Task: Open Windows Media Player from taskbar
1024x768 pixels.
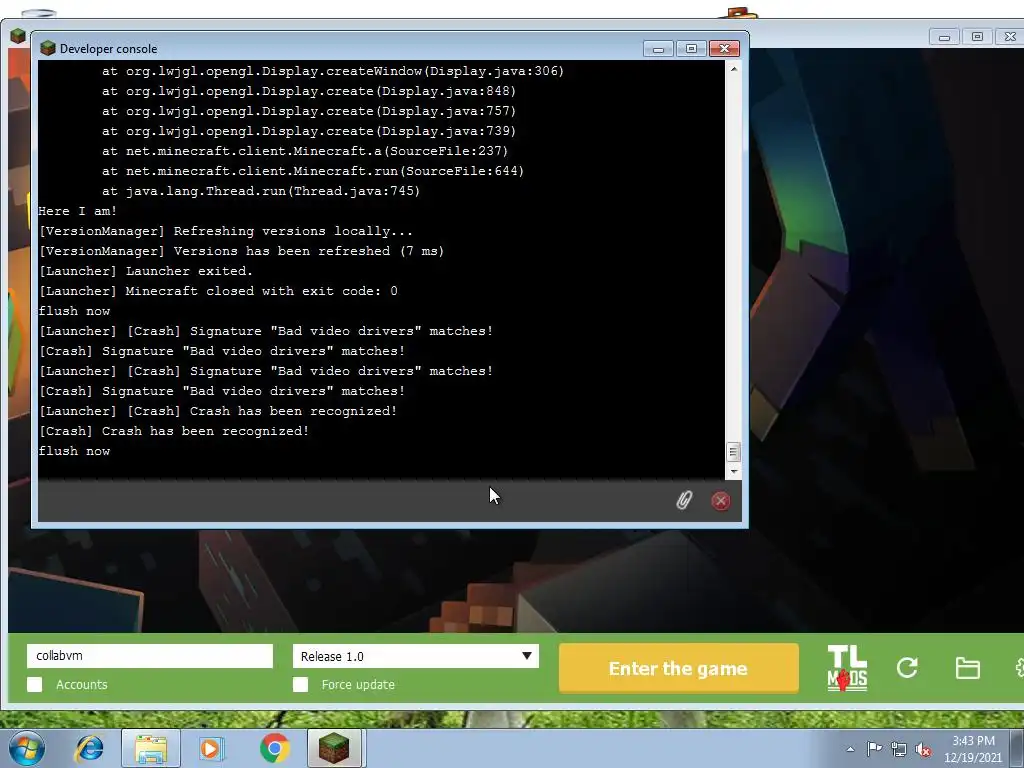Action: 211,748
